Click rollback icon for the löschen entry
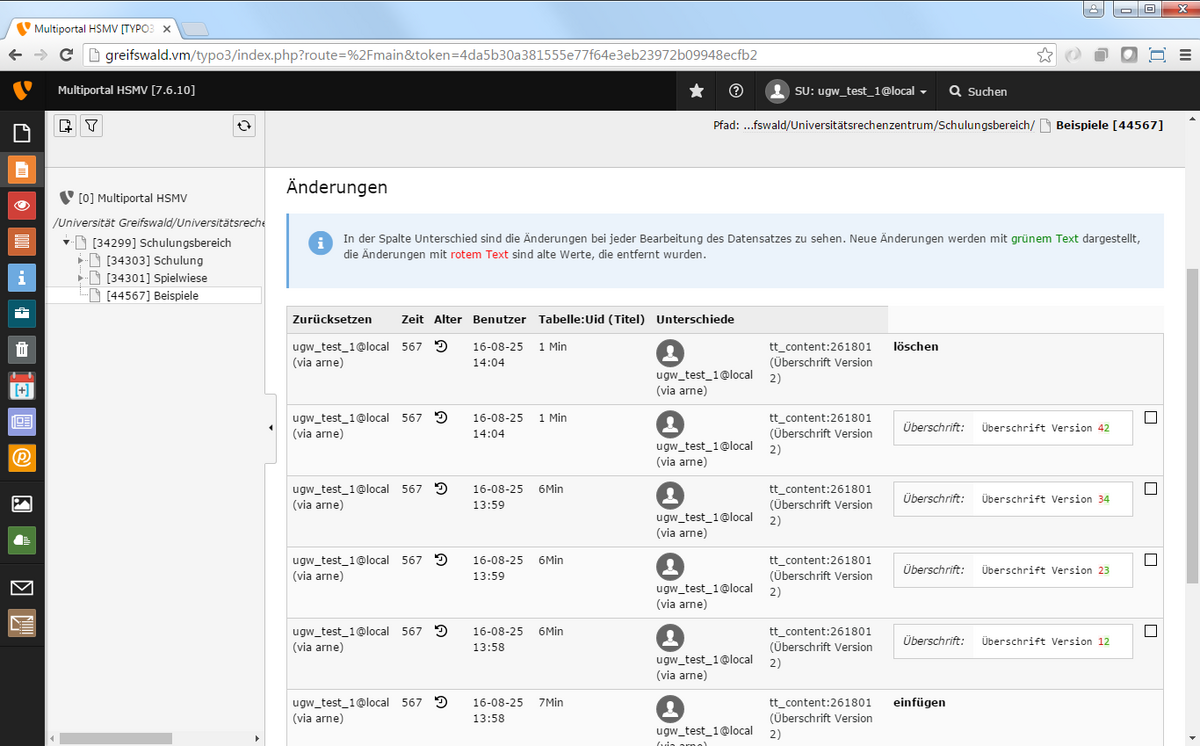 pos(441,347)
